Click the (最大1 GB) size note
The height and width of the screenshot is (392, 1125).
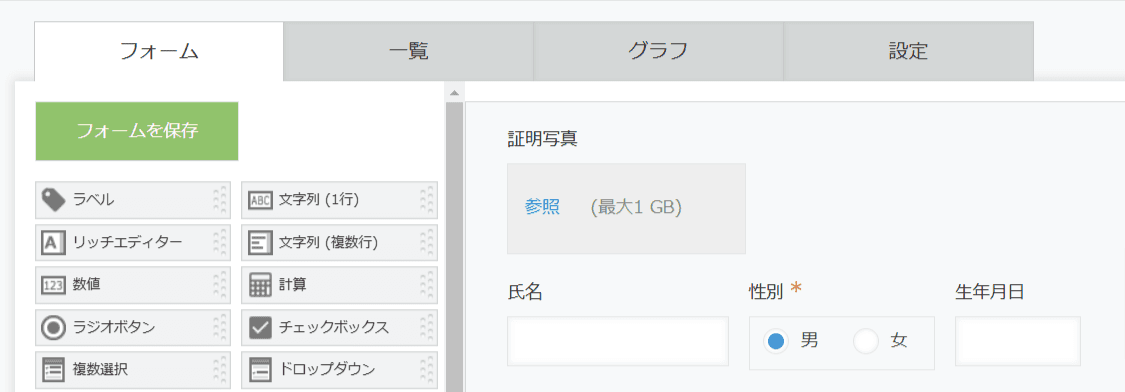(636, 207)
